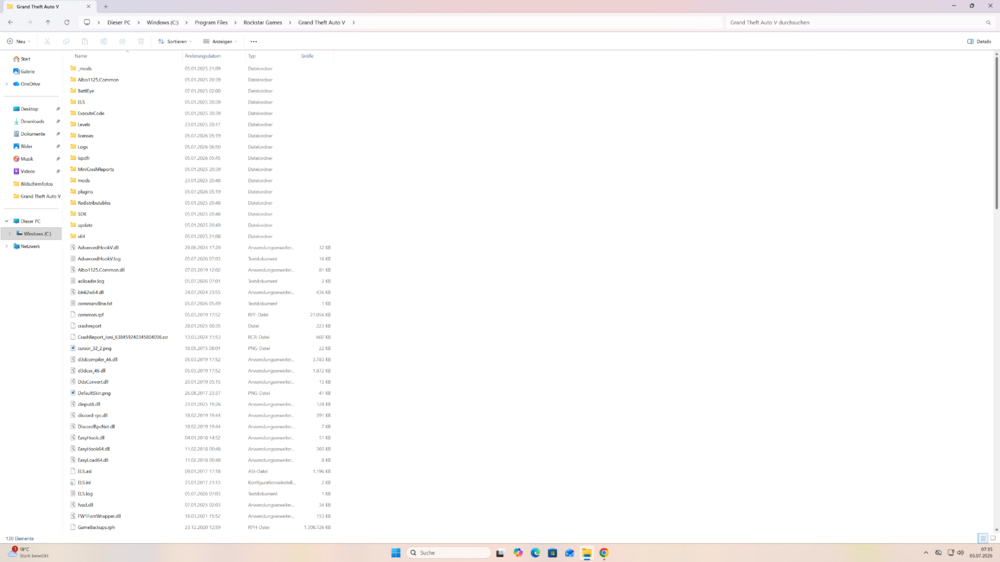
Task: Click the Program Files breadcrumb
Action: tap(211, 22)
